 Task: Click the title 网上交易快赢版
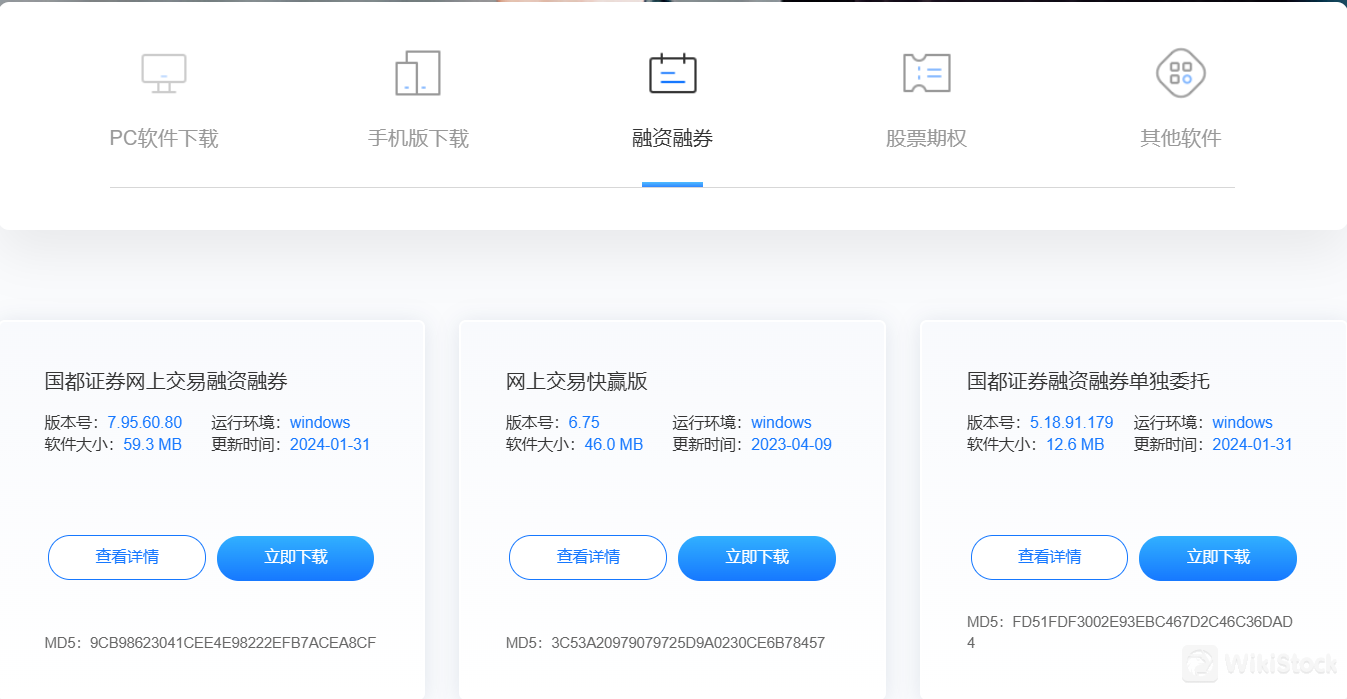(x=577, y=381)
